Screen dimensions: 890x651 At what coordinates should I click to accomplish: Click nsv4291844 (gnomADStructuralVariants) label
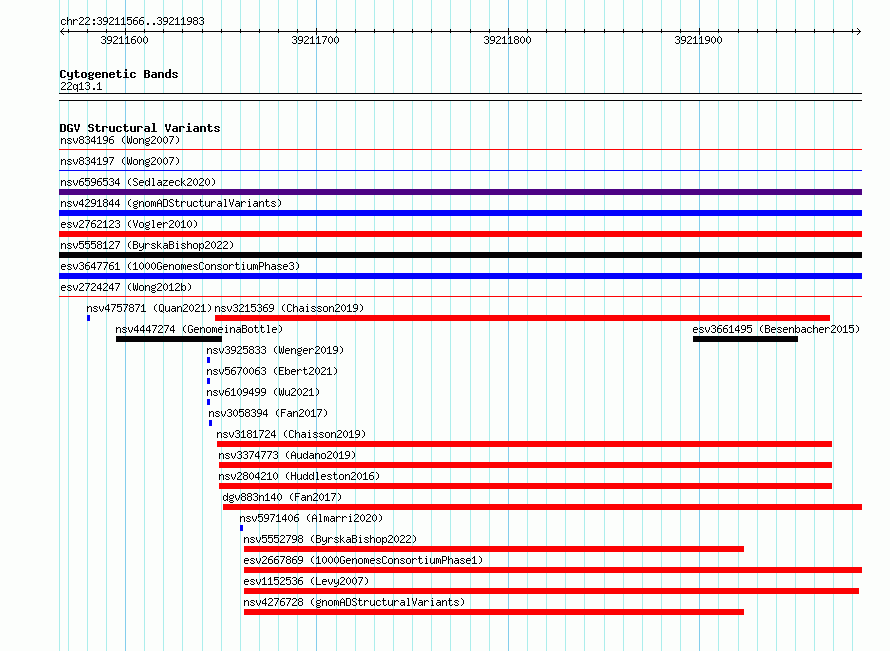(x=171, y=203)
